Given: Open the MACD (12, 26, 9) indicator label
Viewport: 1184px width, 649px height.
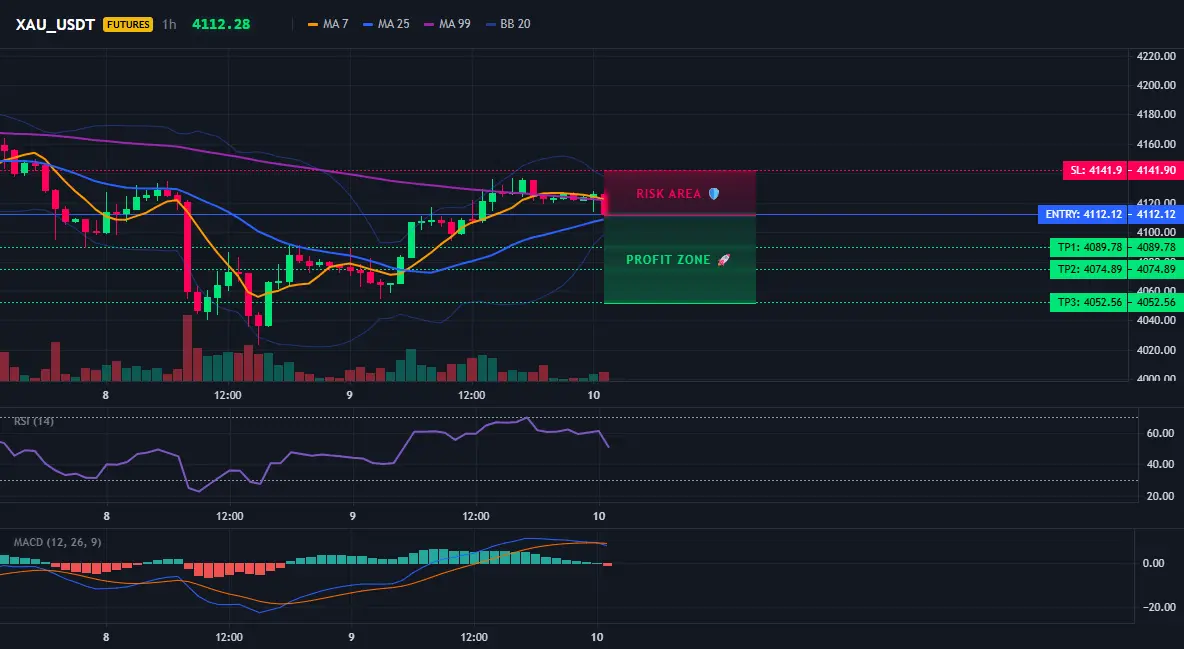Looking at the screenshot, I should coord(57,542).
